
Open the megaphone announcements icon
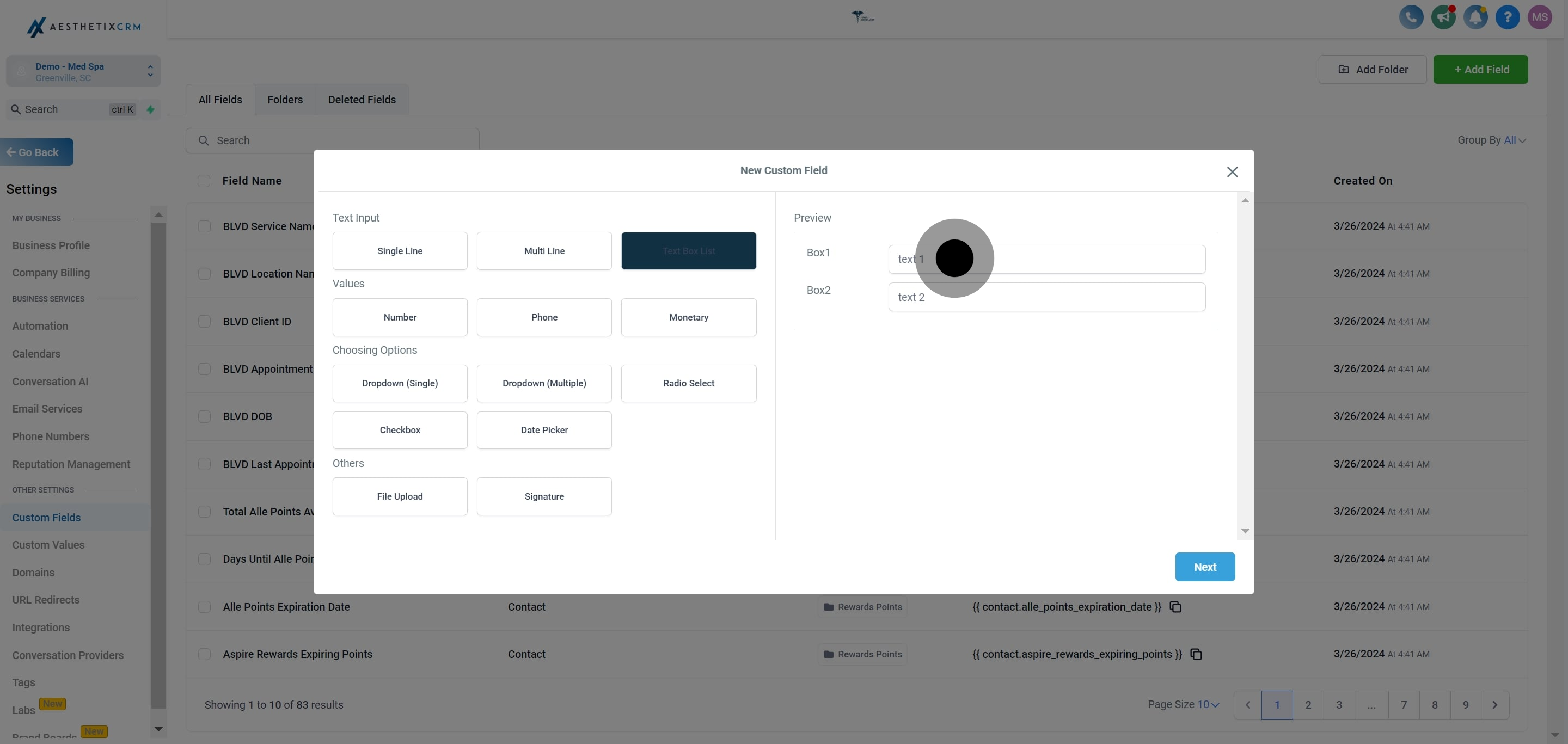(1443, 17)
